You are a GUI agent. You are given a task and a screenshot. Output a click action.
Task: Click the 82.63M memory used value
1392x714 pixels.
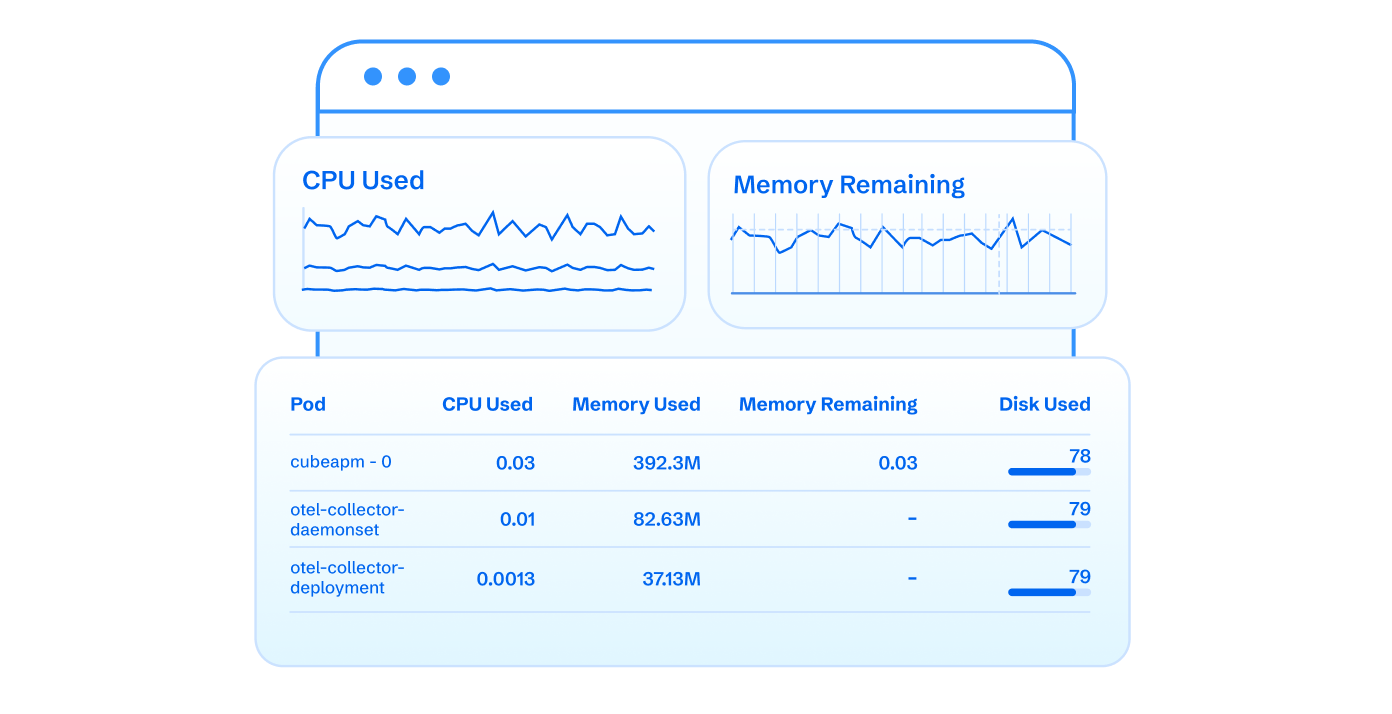coord(666,520)
